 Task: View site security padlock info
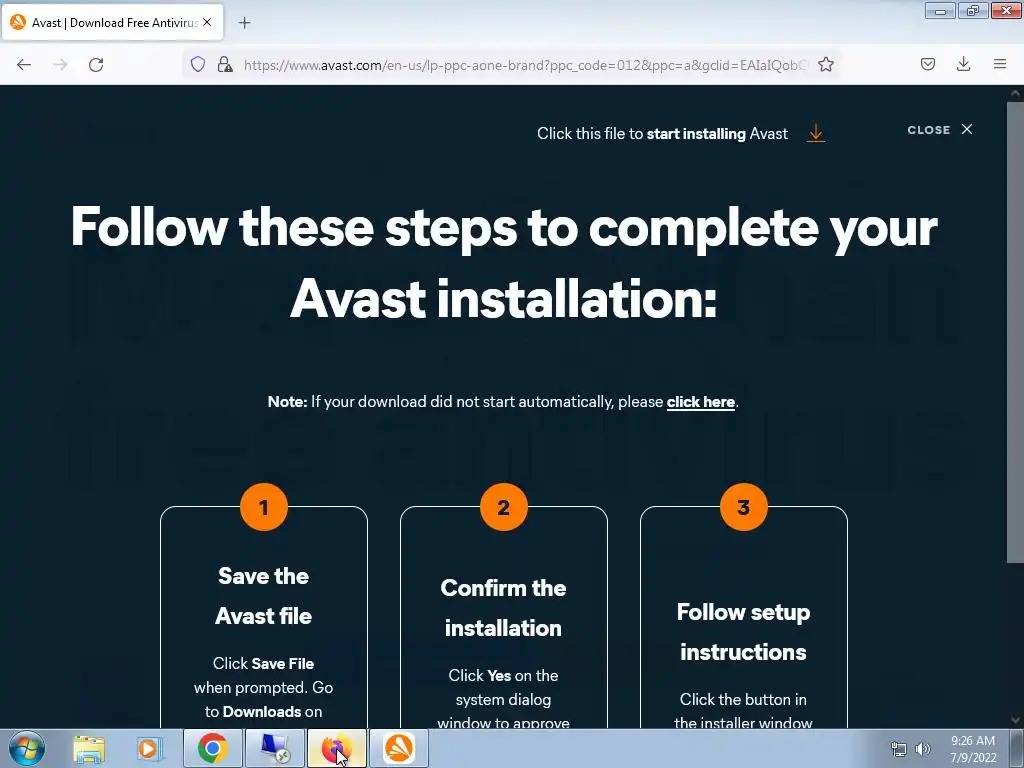[x=225, y=64]
